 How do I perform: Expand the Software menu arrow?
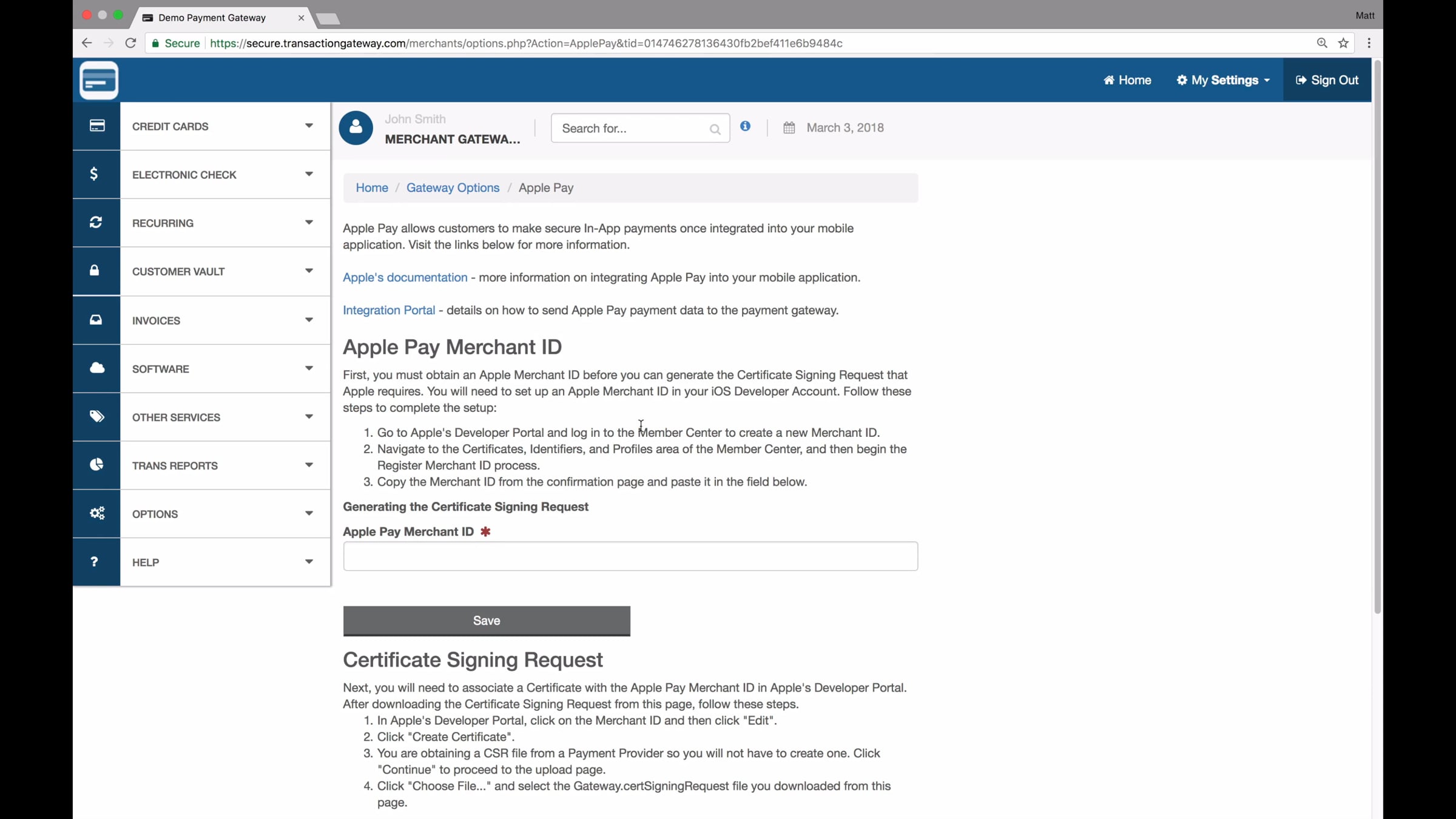(309, 368)
